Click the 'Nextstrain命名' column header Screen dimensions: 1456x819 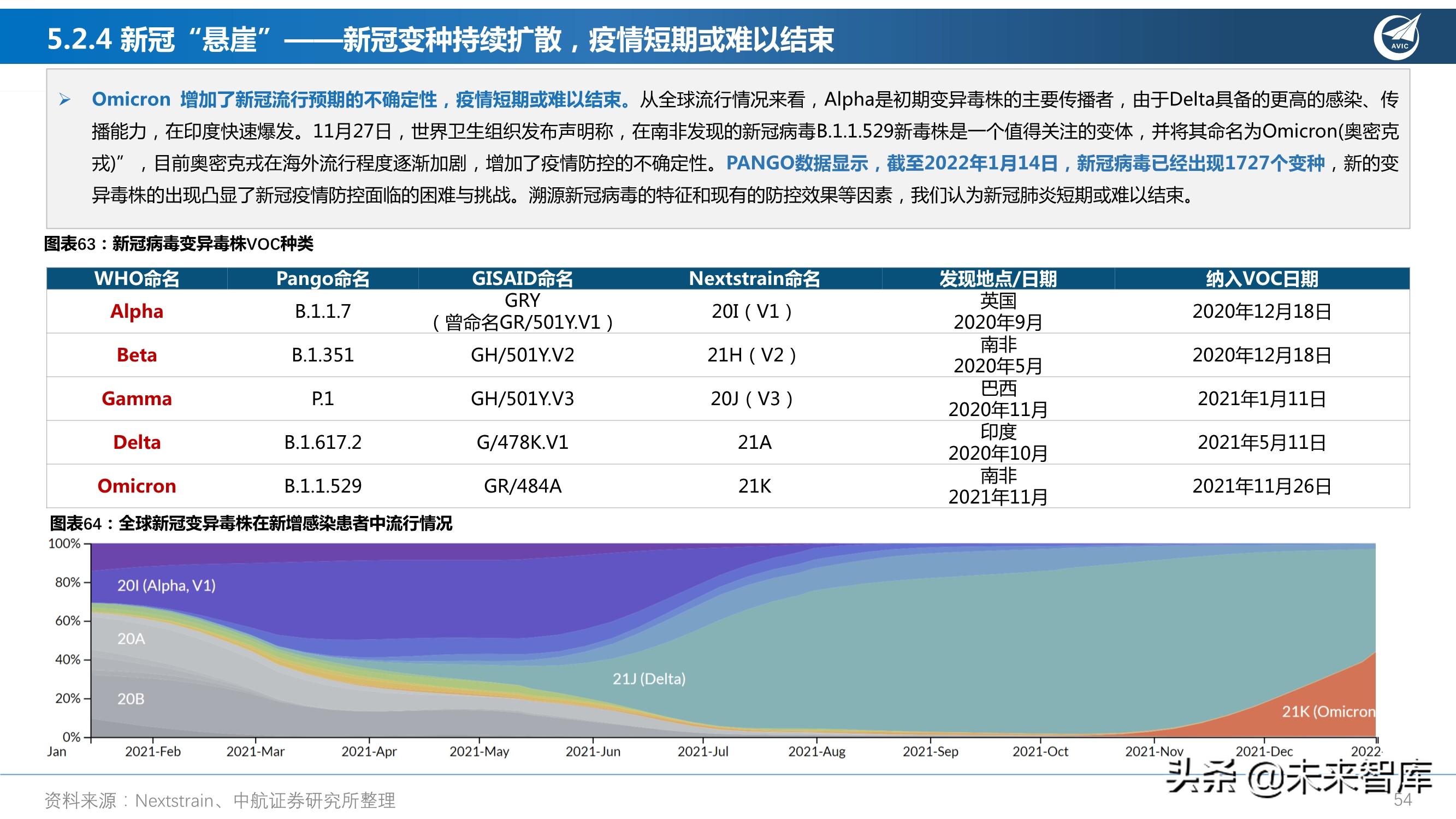[x=754, y=278]
